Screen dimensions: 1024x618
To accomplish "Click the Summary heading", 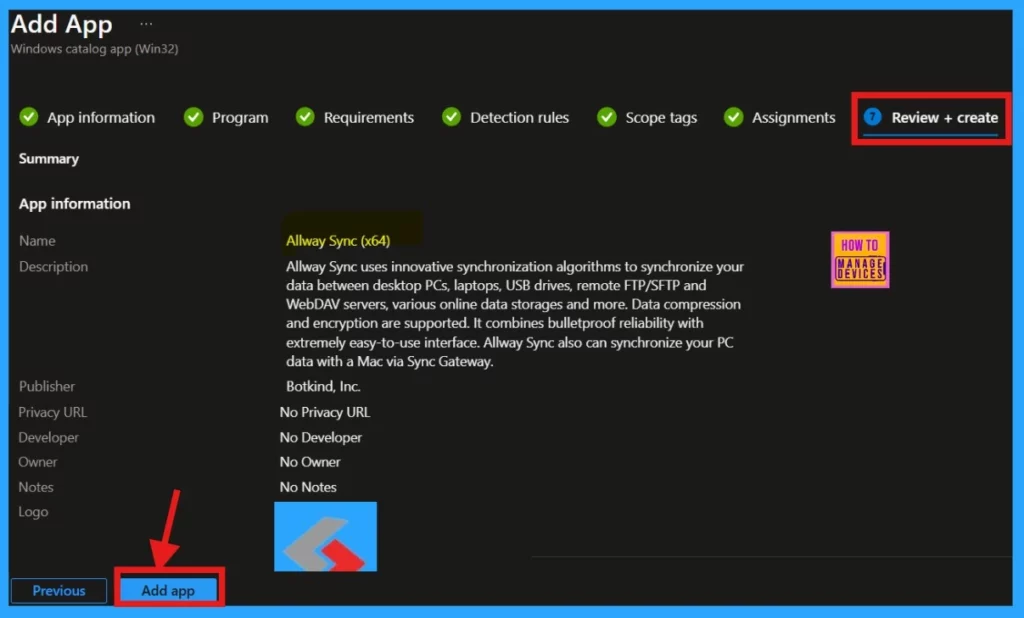I will tap(48, 159).
